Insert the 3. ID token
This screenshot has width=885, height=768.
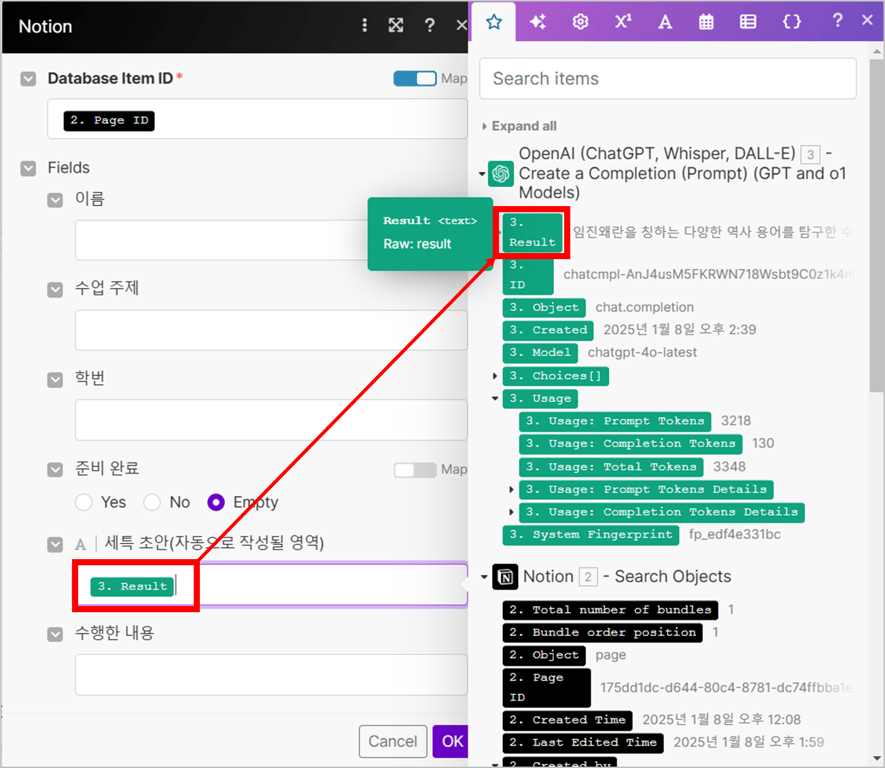pos(528,275)
